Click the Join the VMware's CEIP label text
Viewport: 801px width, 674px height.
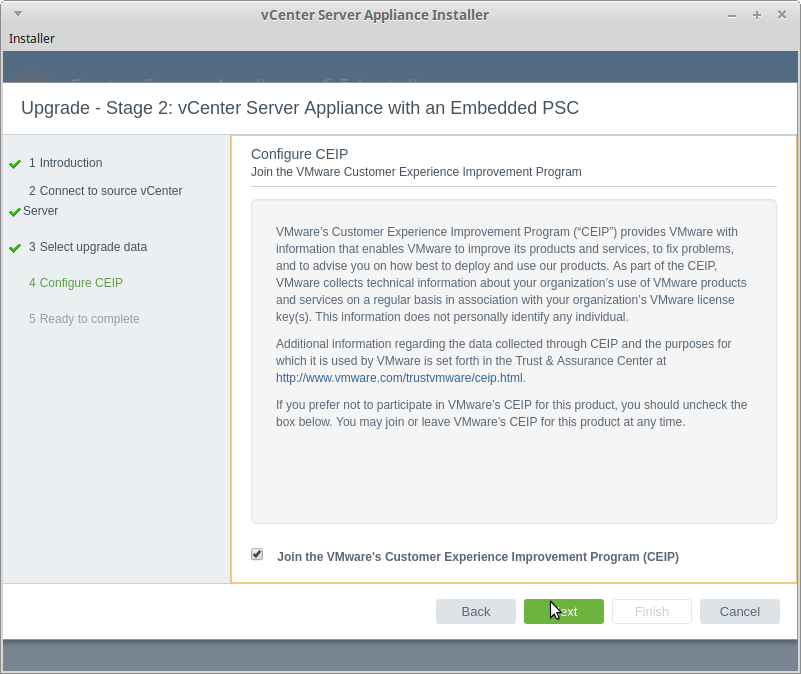click(x=478, y=556)
